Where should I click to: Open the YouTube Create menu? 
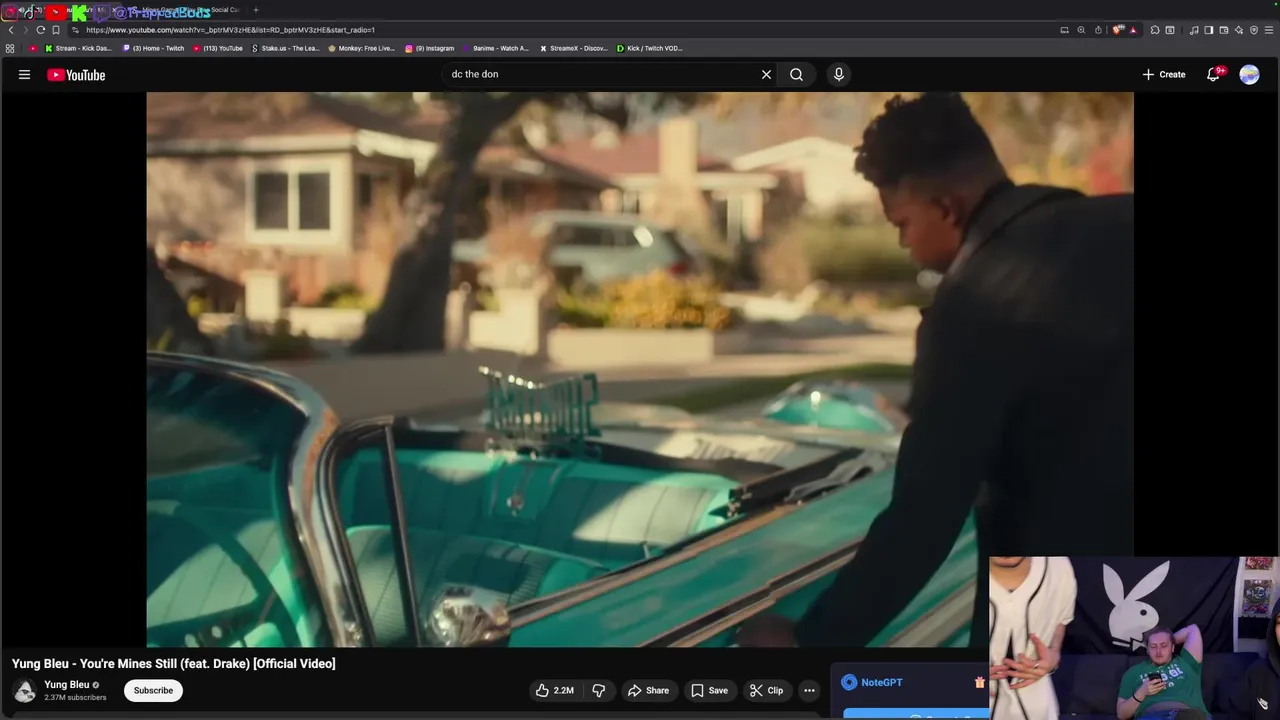pos(1164,74)
